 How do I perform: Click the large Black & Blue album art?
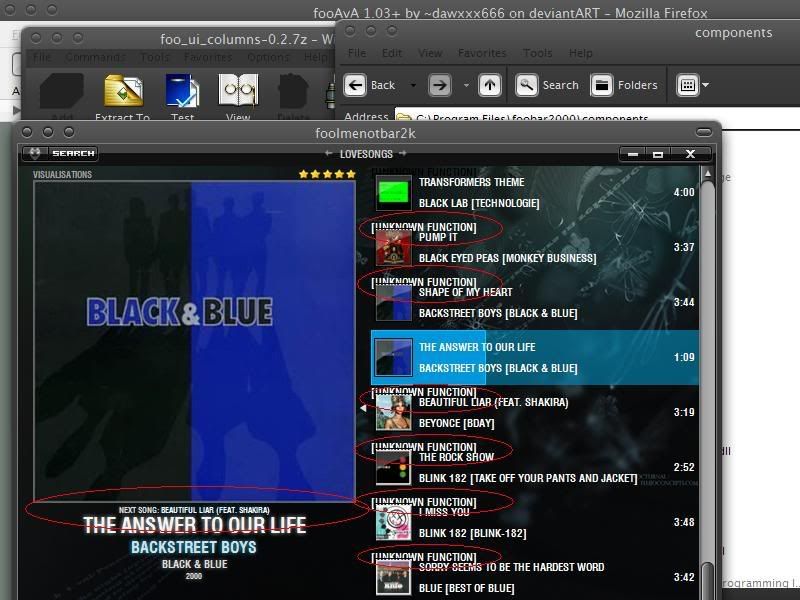194,341
